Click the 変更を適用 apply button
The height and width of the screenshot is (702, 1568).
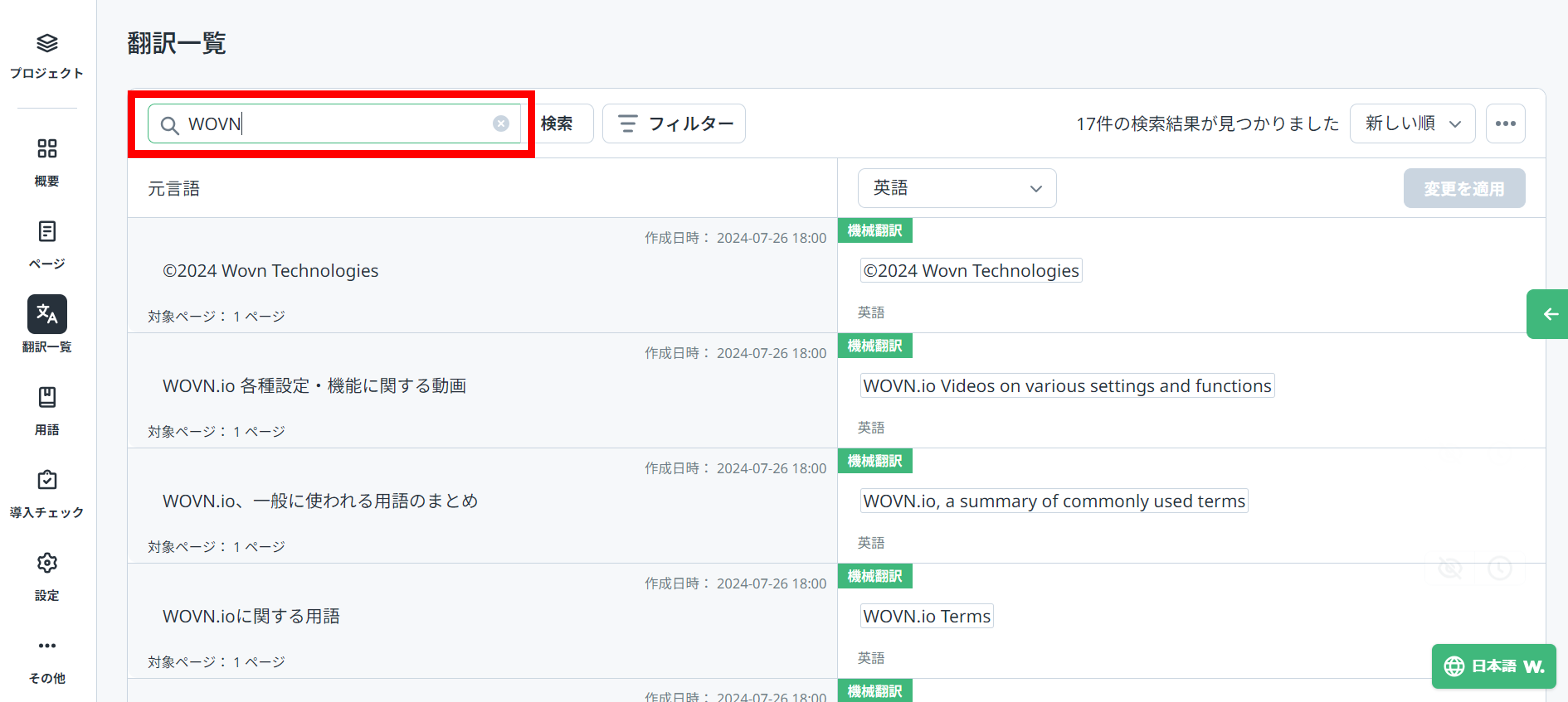click(x=1463, y=188)
